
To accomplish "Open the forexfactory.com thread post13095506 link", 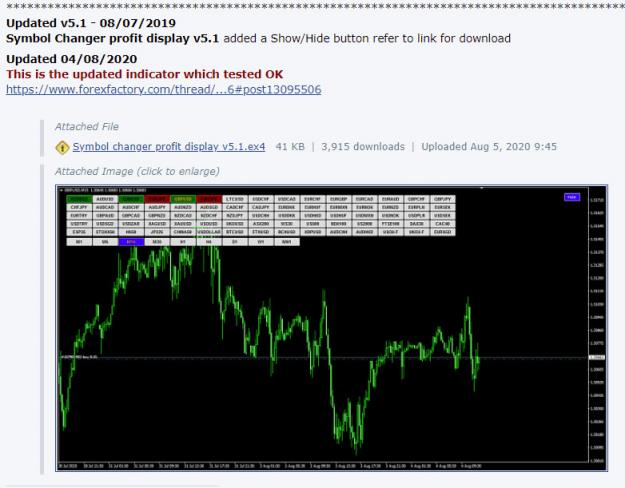I will (163, 89).
